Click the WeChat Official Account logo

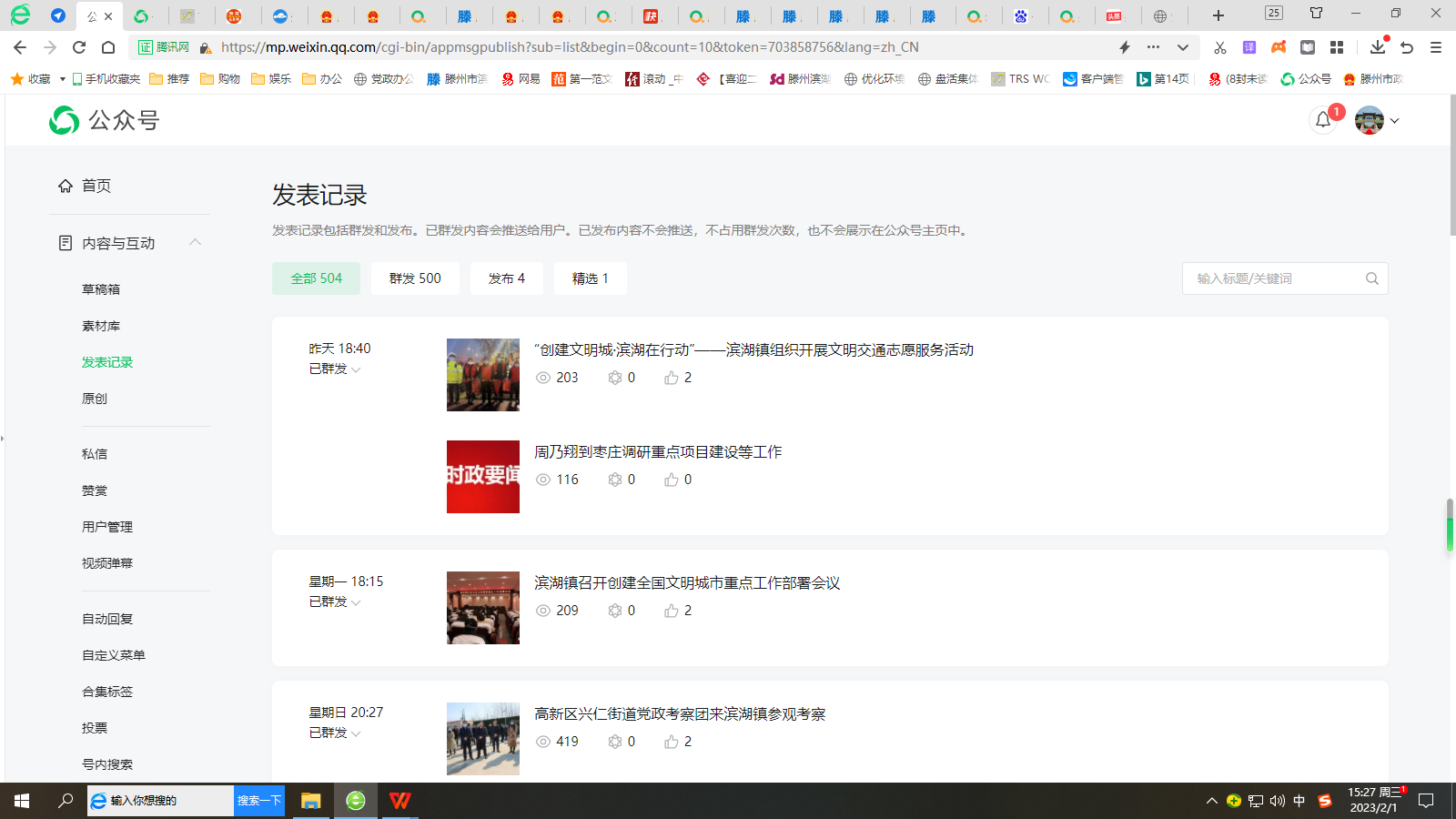[105, 120]
